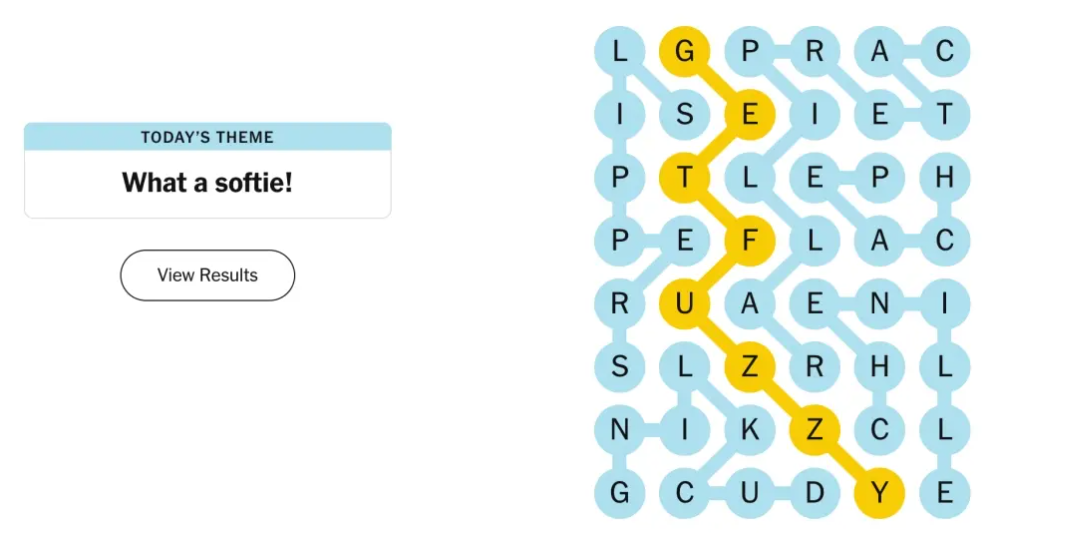
Task: Select the yellow letter G in the spangram
Action: click(685, 51)
